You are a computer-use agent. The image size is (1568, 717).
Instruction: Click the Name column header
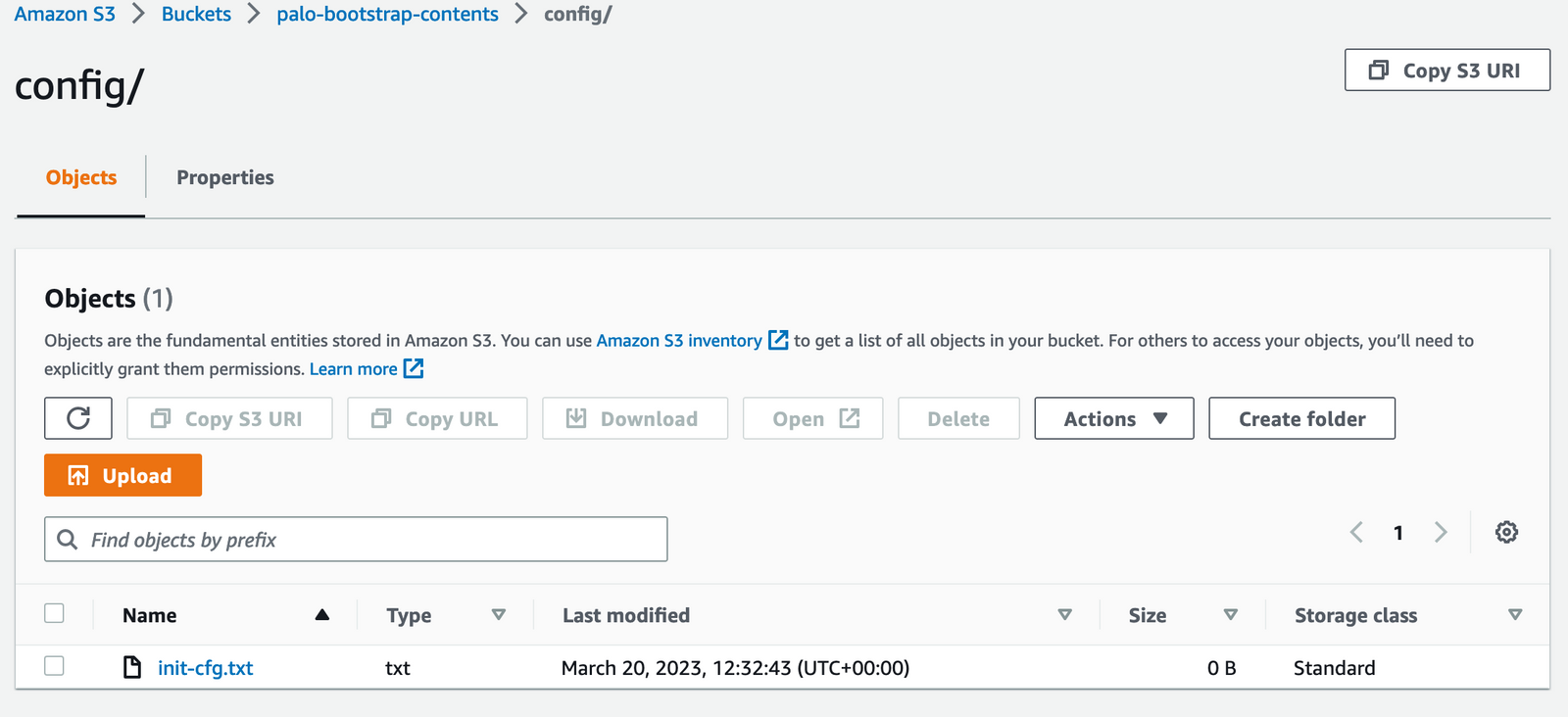coord(150,615)
